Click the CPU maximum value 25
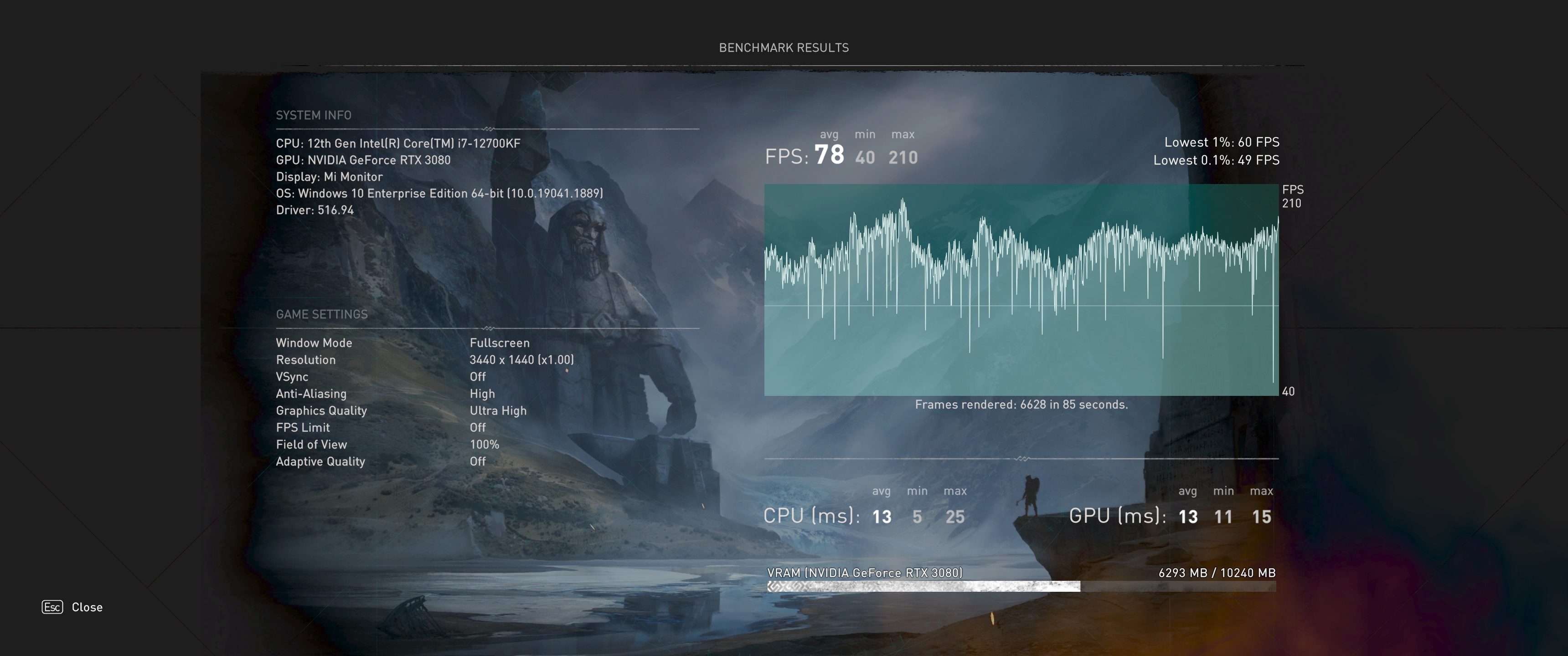 click(x=955, y=517)
